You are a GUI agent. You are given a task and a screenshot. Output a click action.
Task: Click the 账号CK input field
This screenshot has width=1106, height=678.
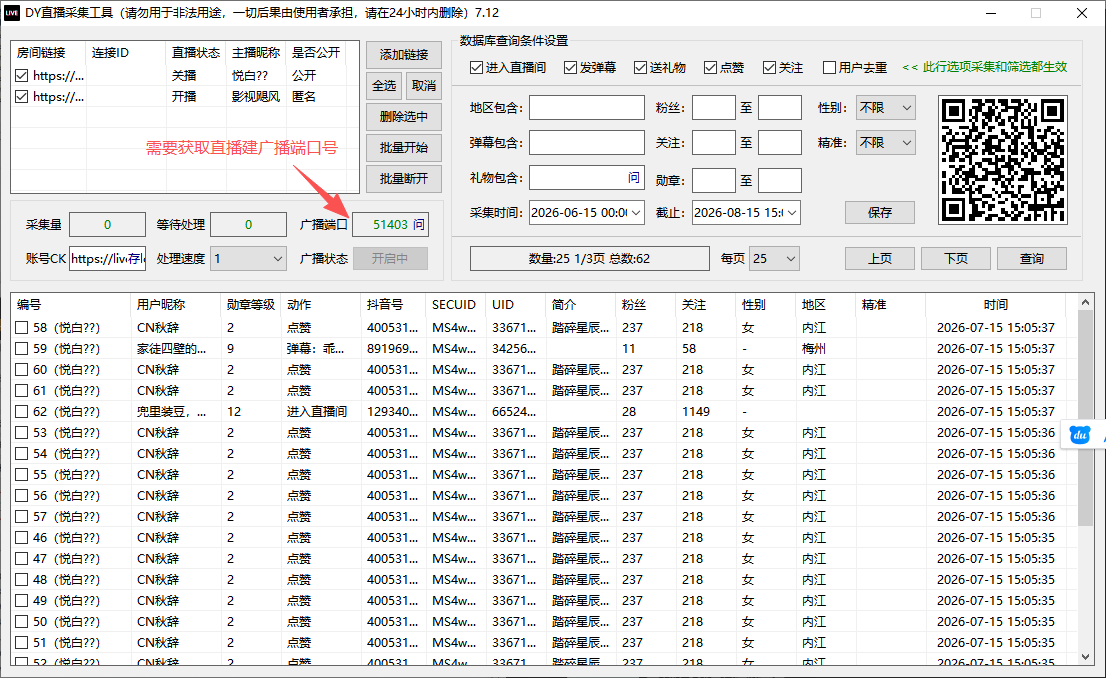(x=107, y=259)
